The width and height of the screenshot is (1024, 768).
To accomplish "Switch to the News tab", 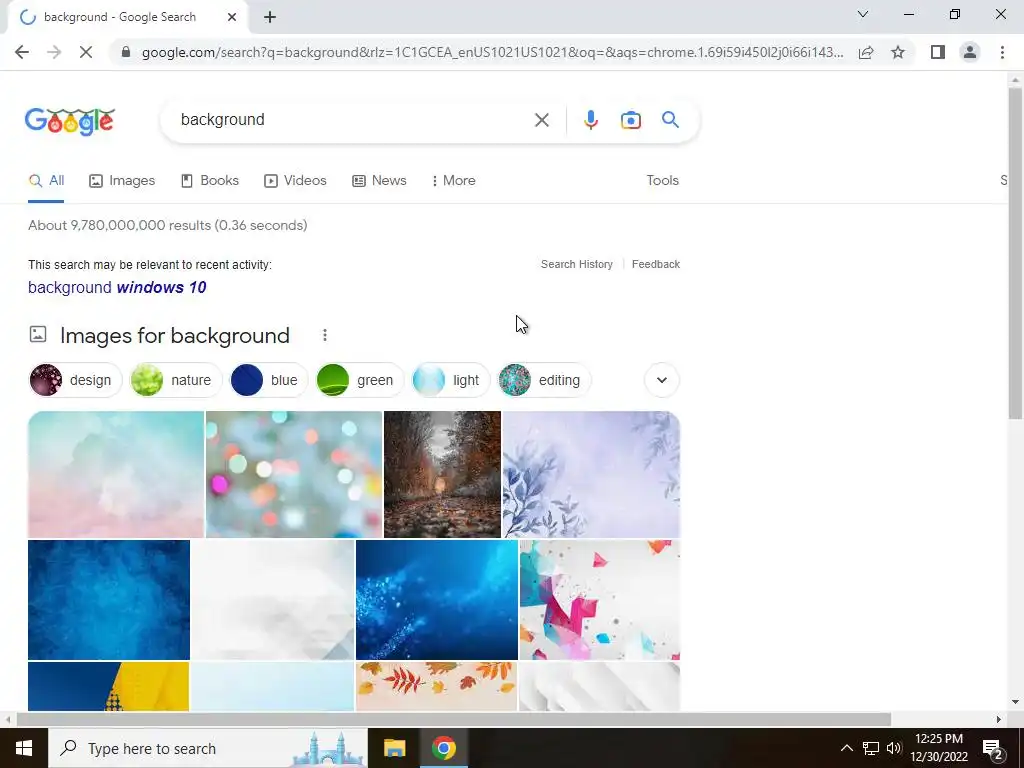I will 379,181.
